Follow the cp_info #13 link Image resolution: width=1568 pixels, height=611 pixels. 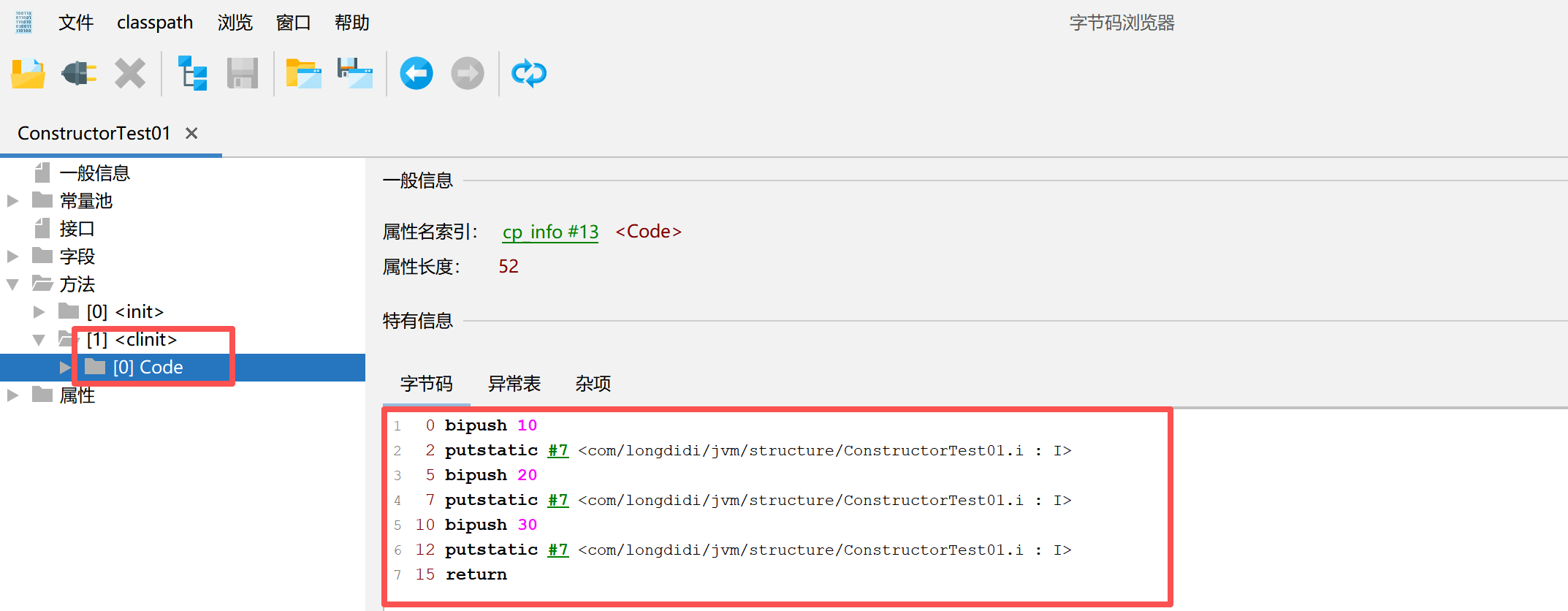550,232
